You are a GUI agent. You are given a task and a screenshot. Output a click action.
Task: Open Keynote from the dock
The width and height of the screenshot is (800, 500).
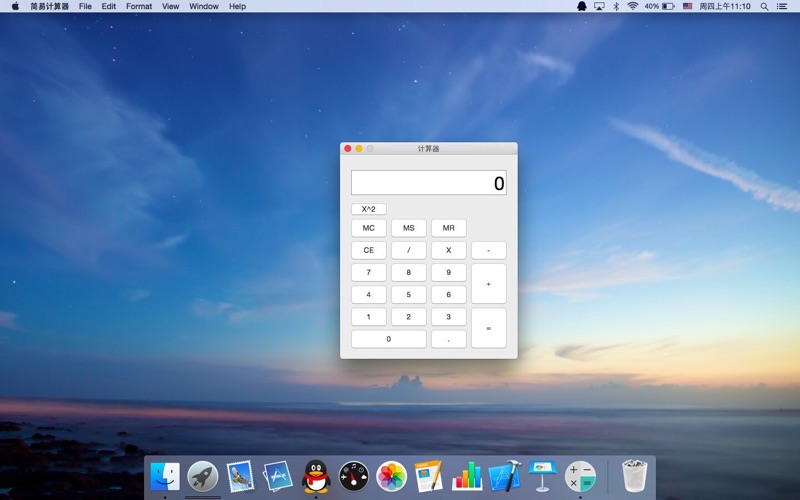542,476
